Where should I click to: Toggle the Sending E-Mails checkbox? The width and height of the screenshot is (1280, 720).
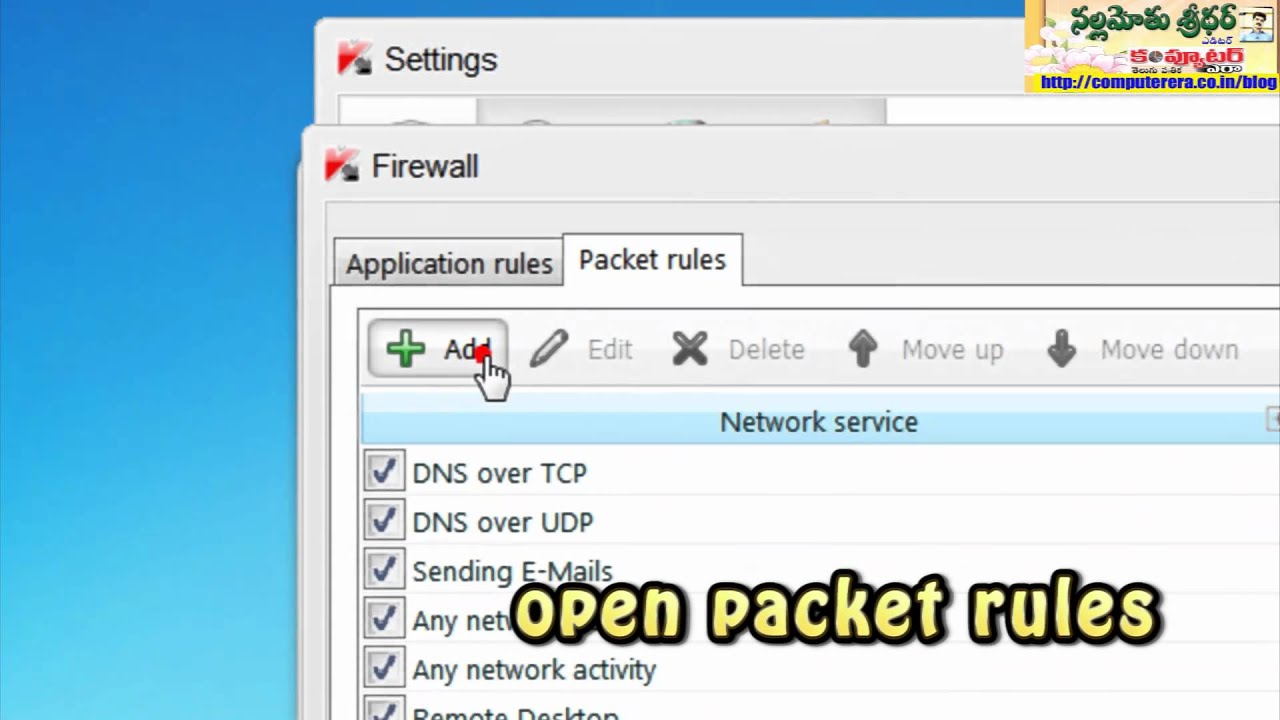click(383, 570)
